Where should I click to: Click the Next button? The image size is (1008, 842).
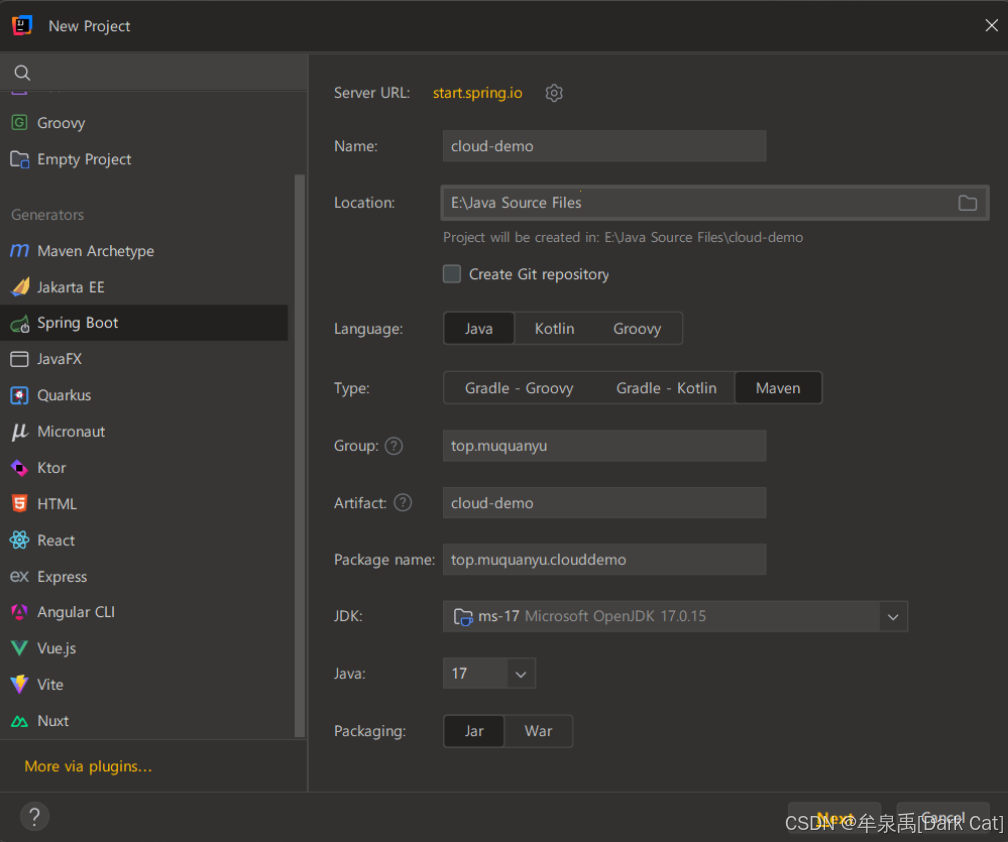[834, 818]
